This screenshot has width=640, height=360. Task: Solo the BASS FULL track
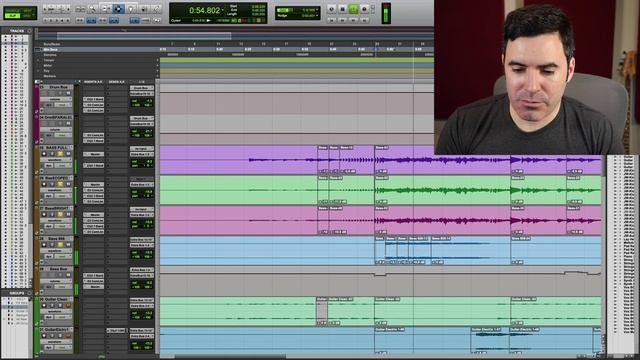[60, 154]
